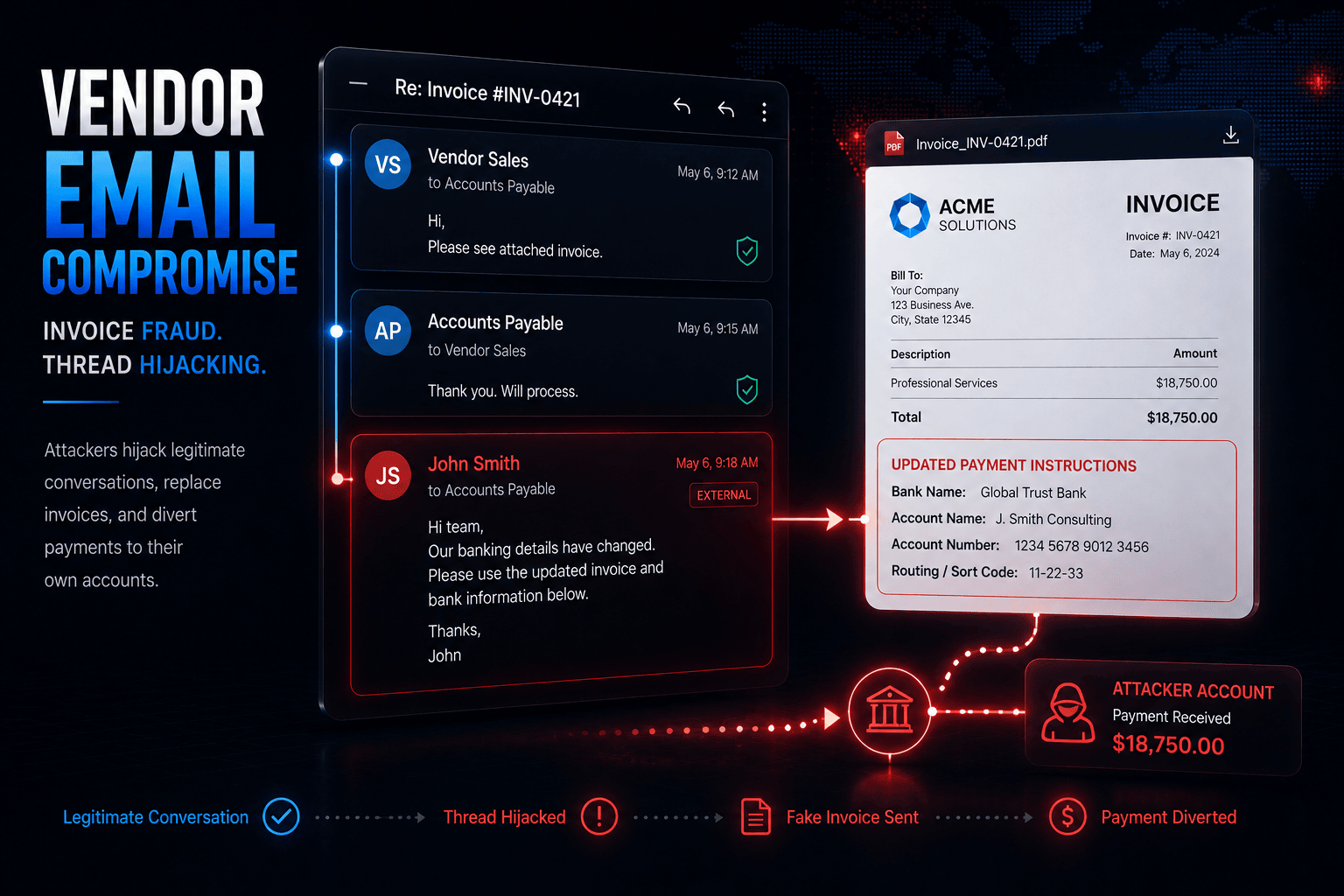Click the Professional Services line item
This screenshot has width=1344, height=896.
pyautogui.click(x=944, y=383)
